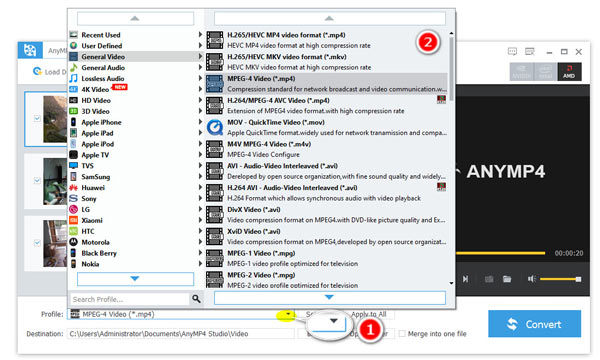Click the Samsung phone icon
The height and width of the screenshot is (360, 600).
(73, 177)
